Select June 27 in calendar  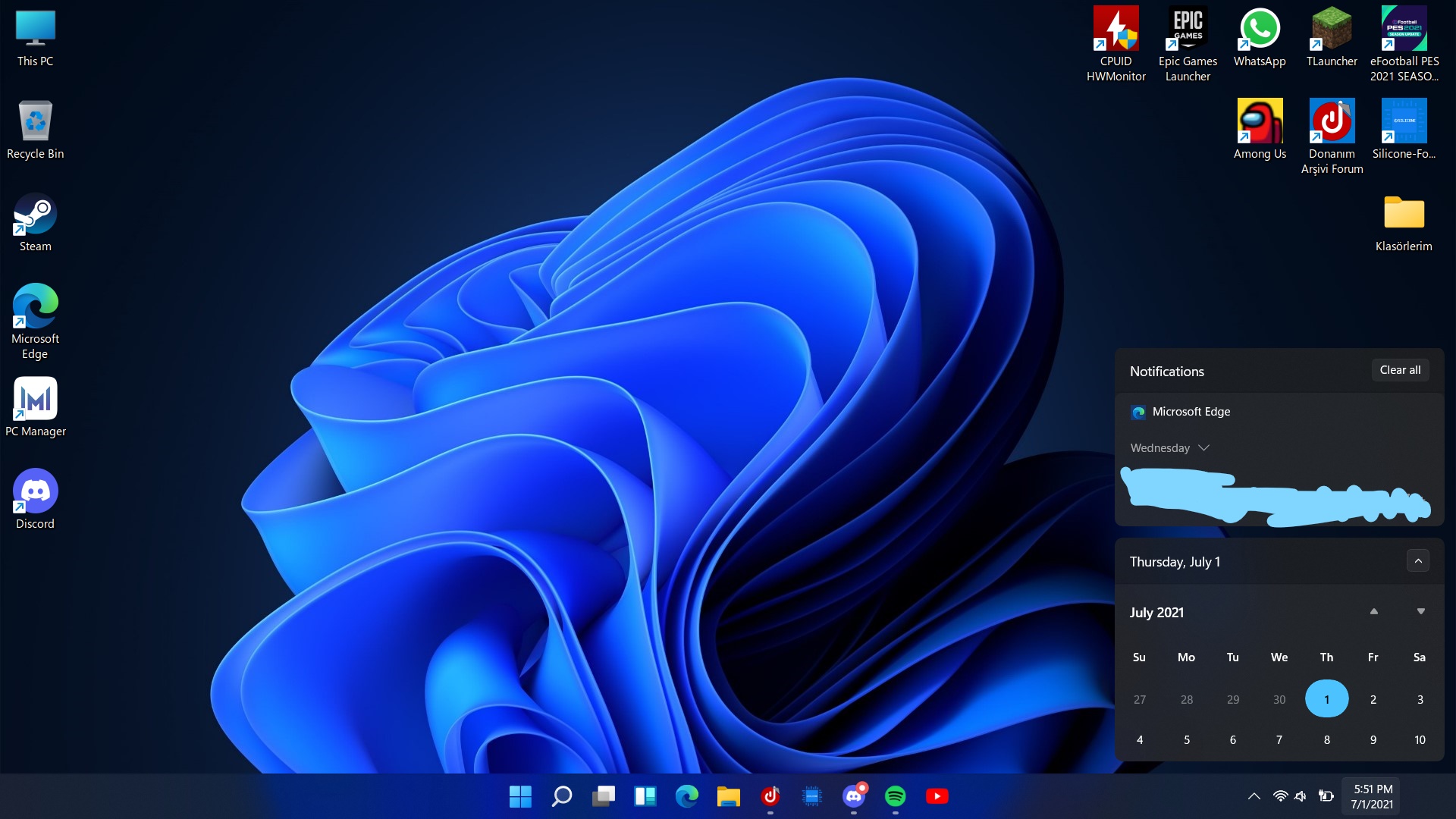1140,699
